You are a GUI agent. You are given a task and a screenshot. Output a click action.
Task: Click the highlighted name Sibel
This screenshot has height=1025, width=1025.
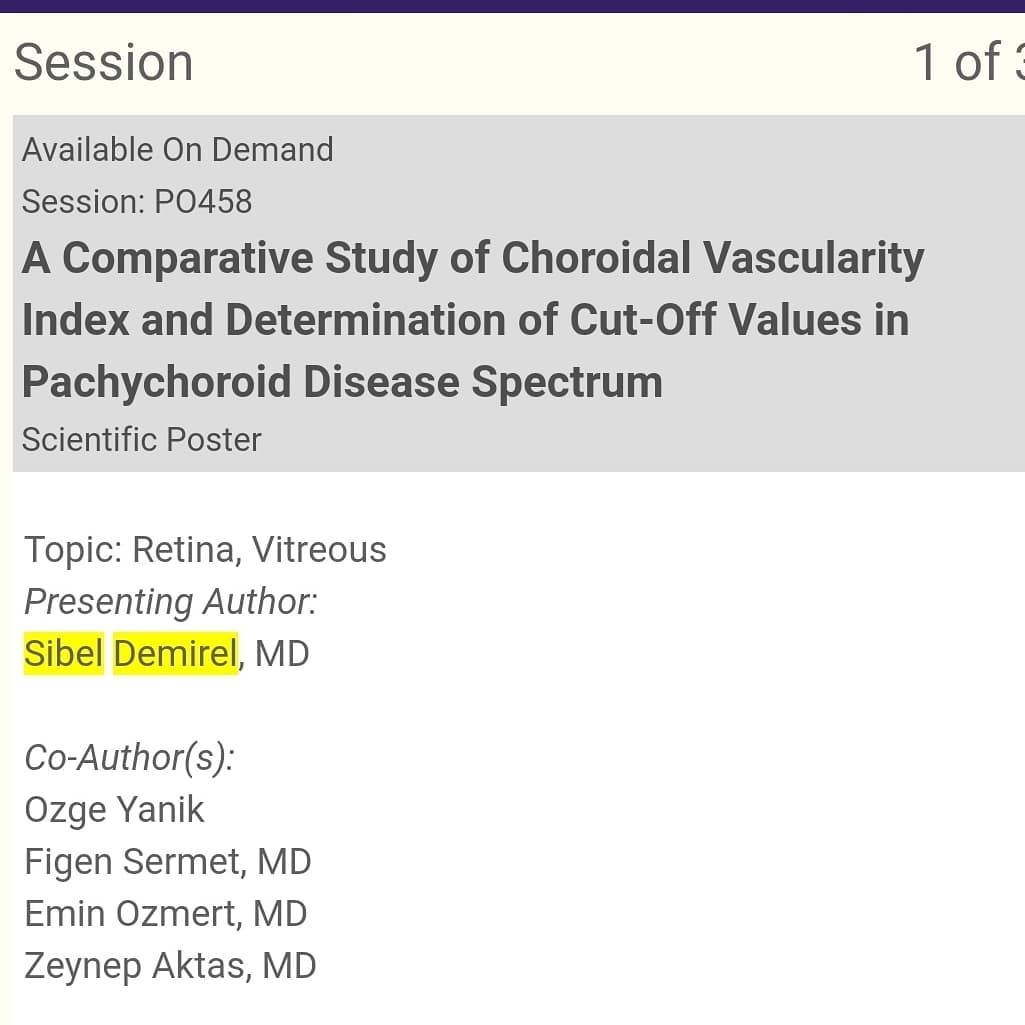click(63, 653)
